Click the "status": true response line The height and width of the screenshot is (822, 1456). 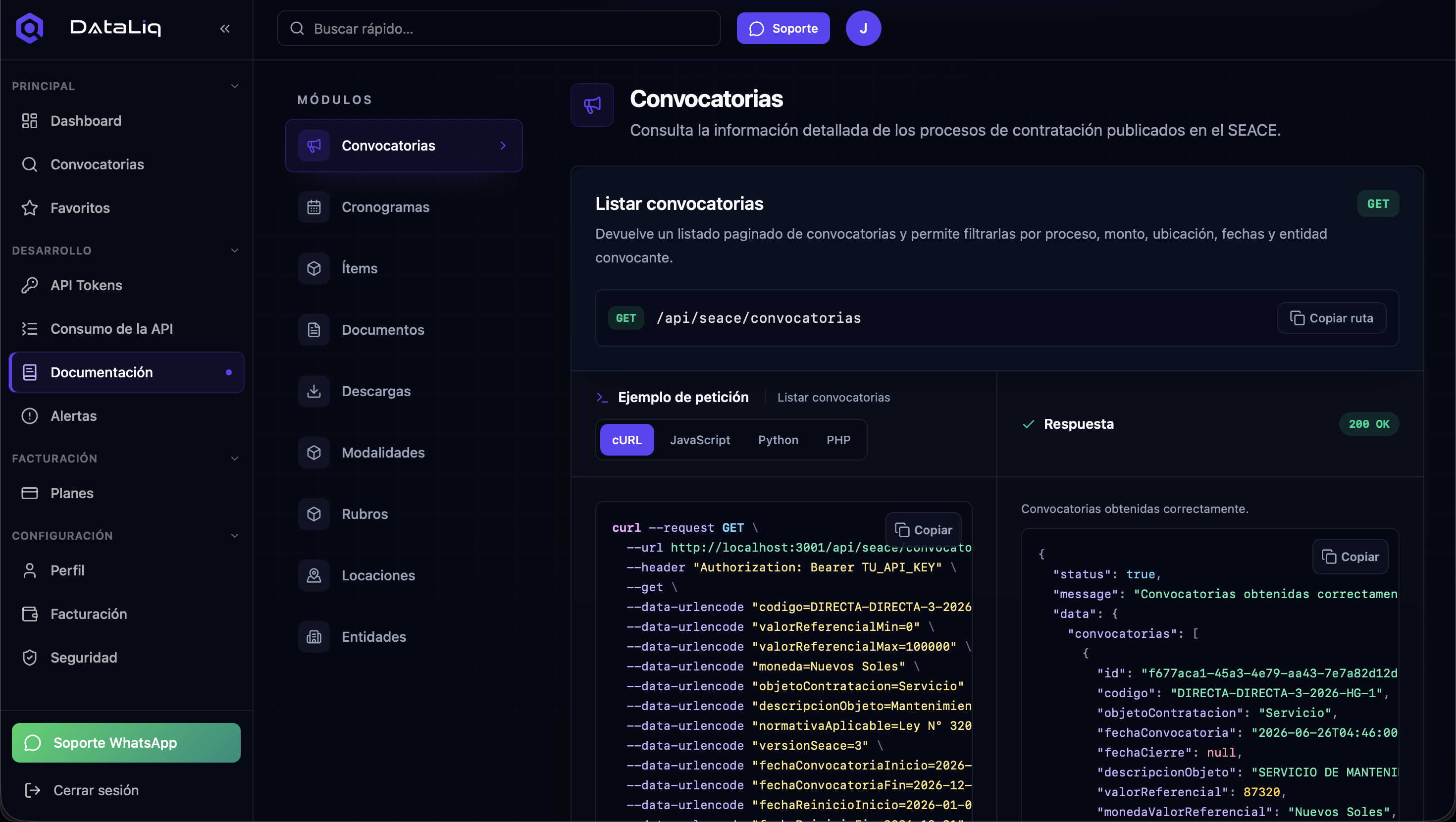coord(1107,574)
